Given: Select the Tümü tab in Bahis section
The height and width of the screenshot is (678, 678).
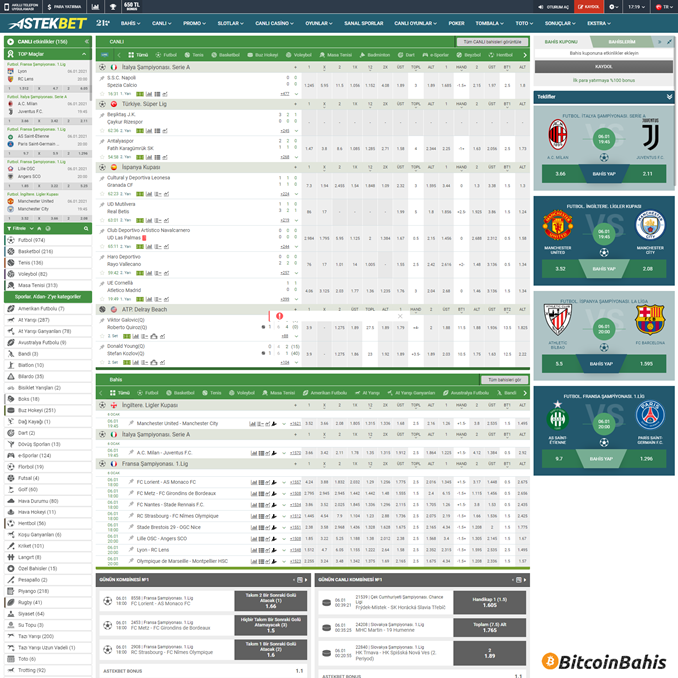Looking at the screenshot, I should [x=120, y=393].
